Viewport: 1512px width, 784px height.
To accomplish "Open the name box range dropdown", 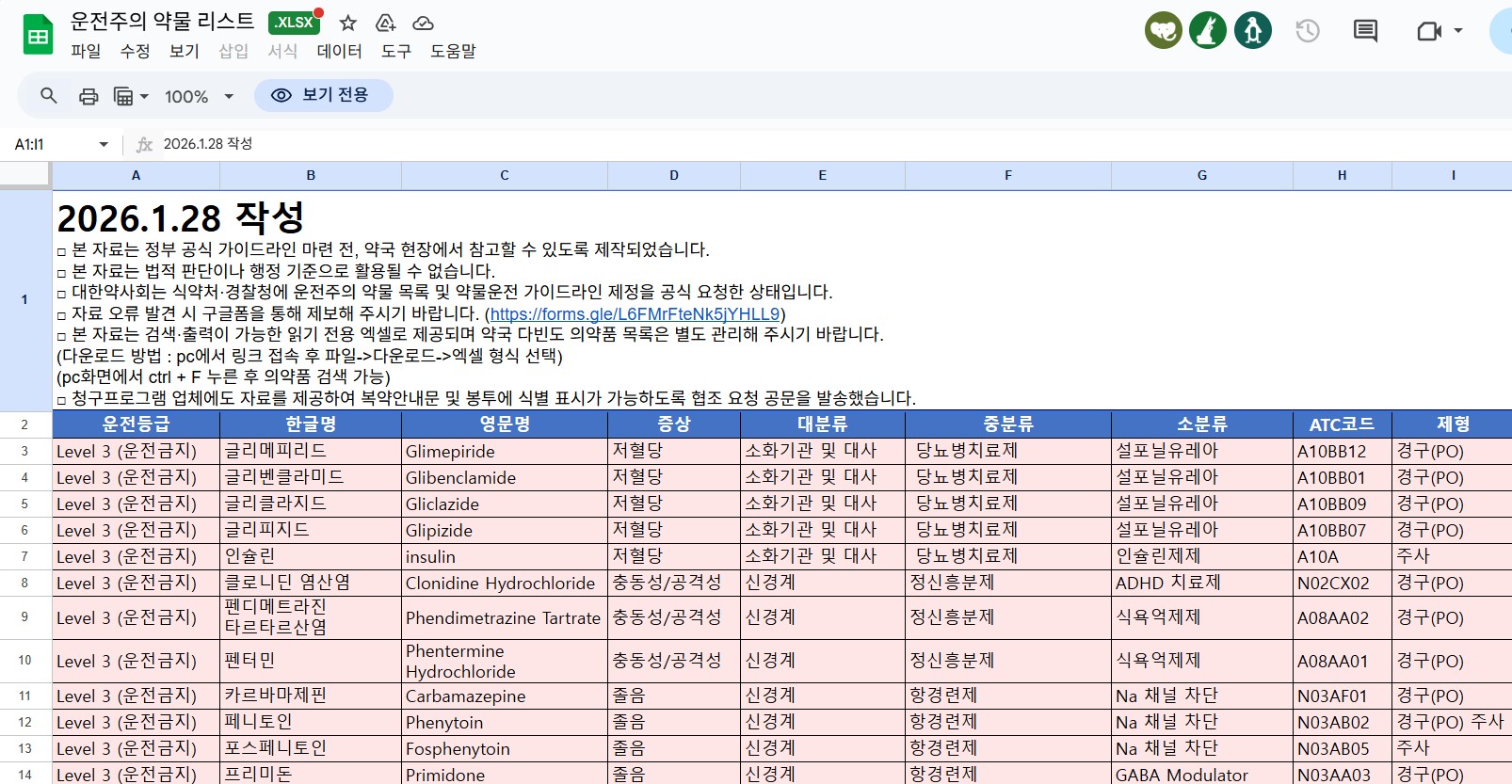I will [104, 144].
